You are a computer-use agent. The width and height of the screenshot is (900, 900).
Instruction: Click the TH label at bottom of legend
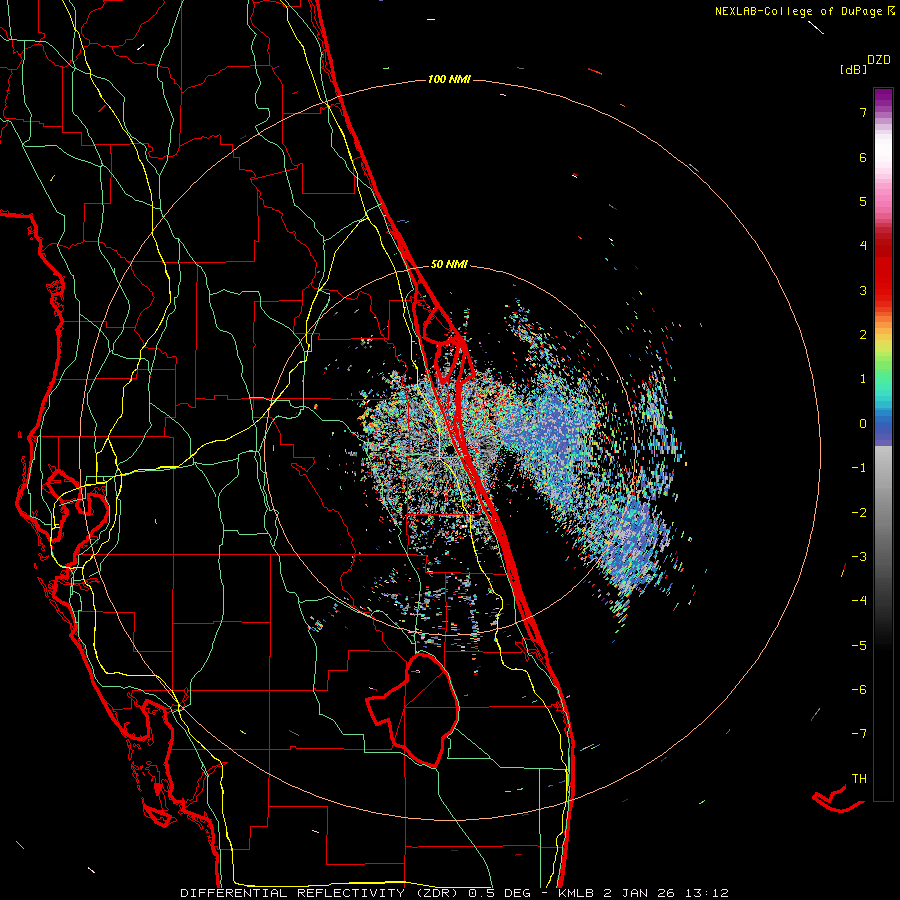(859, 779)
